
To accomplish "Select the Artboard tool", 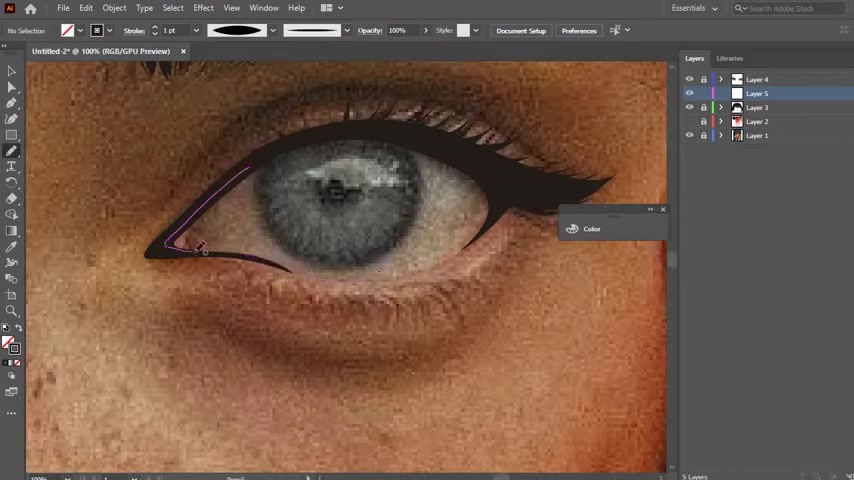I will [11, 295].
